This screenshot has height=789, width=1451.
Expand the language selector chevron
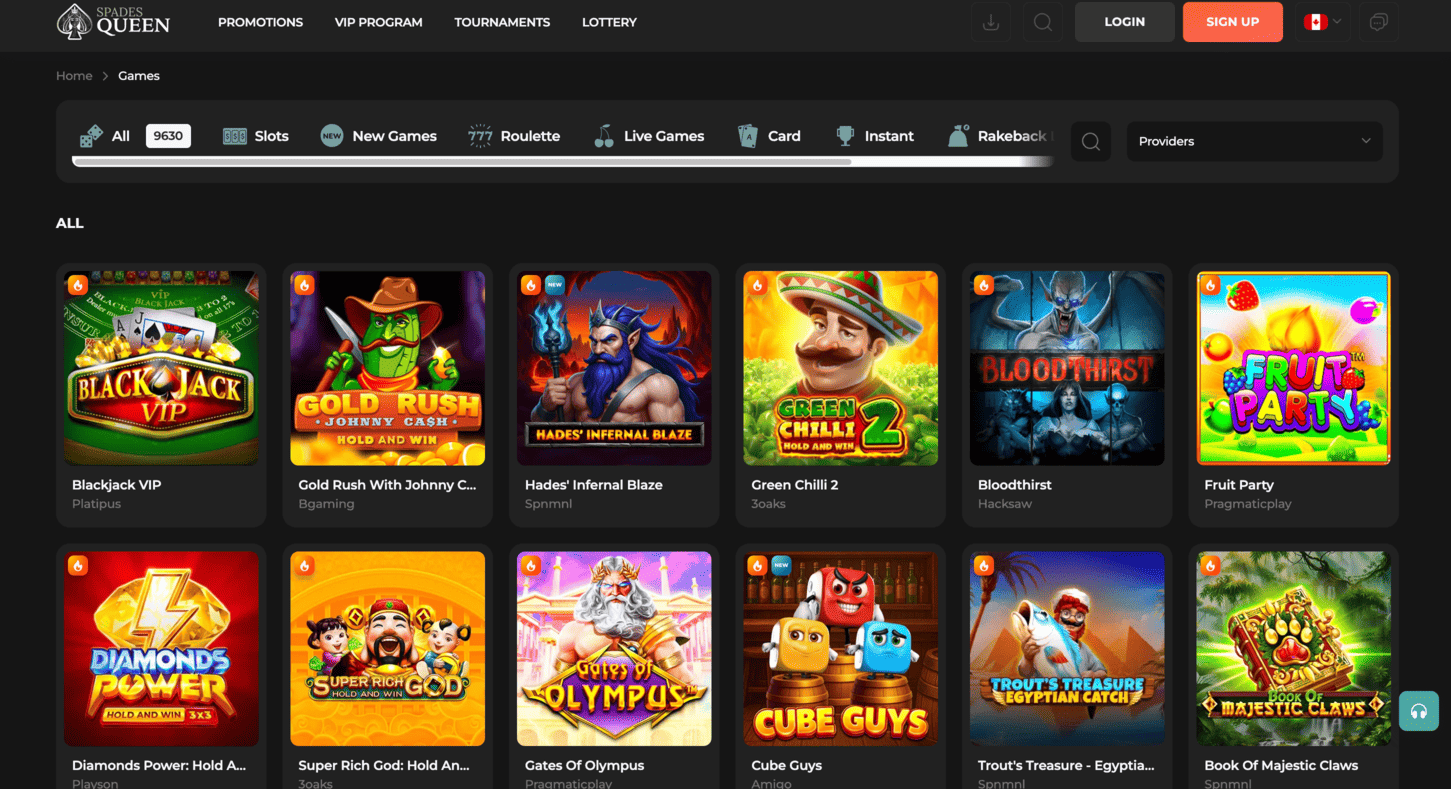(1337, 22)
